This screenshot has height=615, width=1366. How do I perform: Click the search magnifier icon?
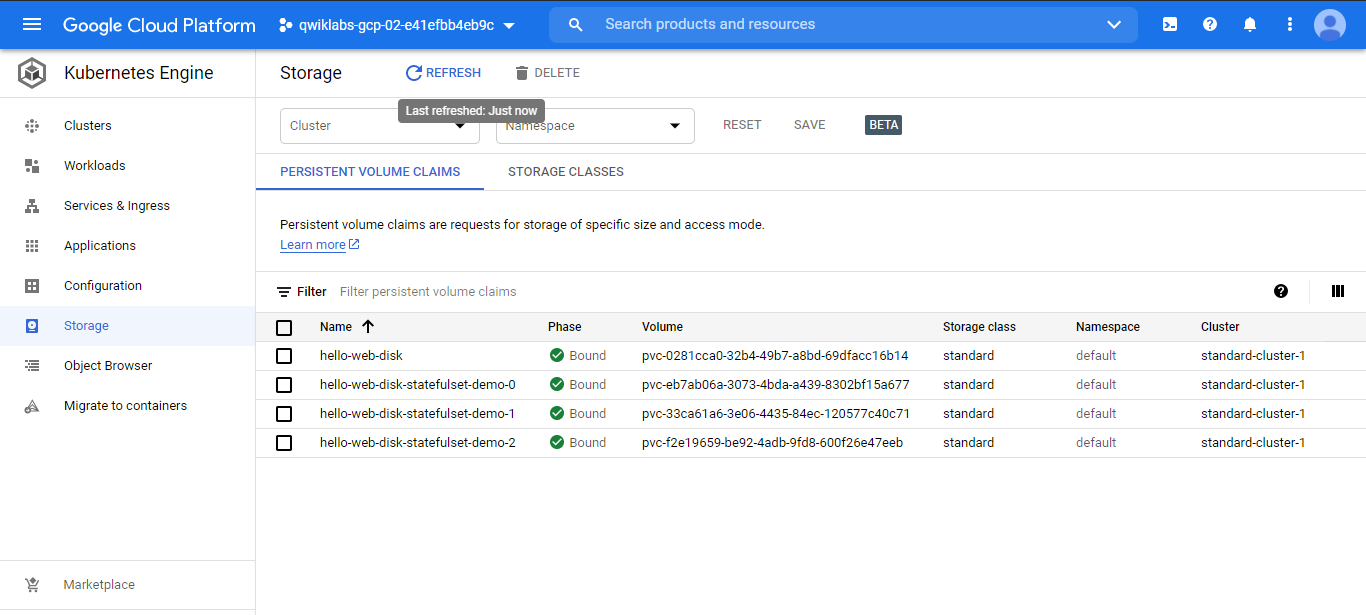tap(575, 25)
